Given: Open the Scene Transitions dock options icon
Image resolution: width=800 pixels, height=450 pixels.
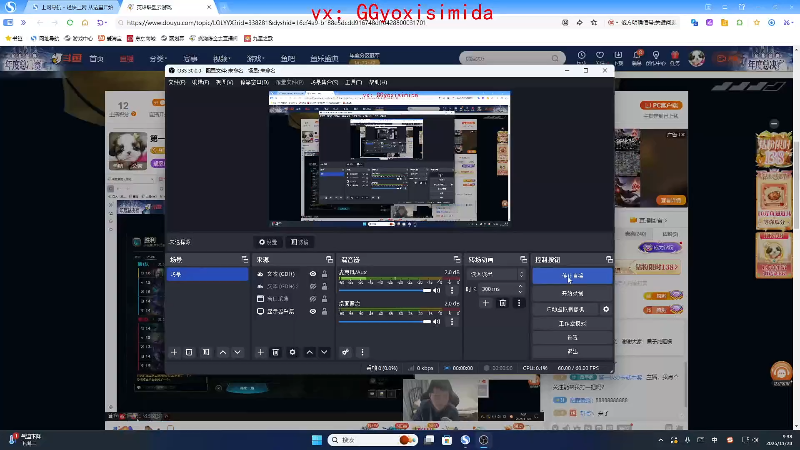Looking at the screenshot, I should pos(523,260).
